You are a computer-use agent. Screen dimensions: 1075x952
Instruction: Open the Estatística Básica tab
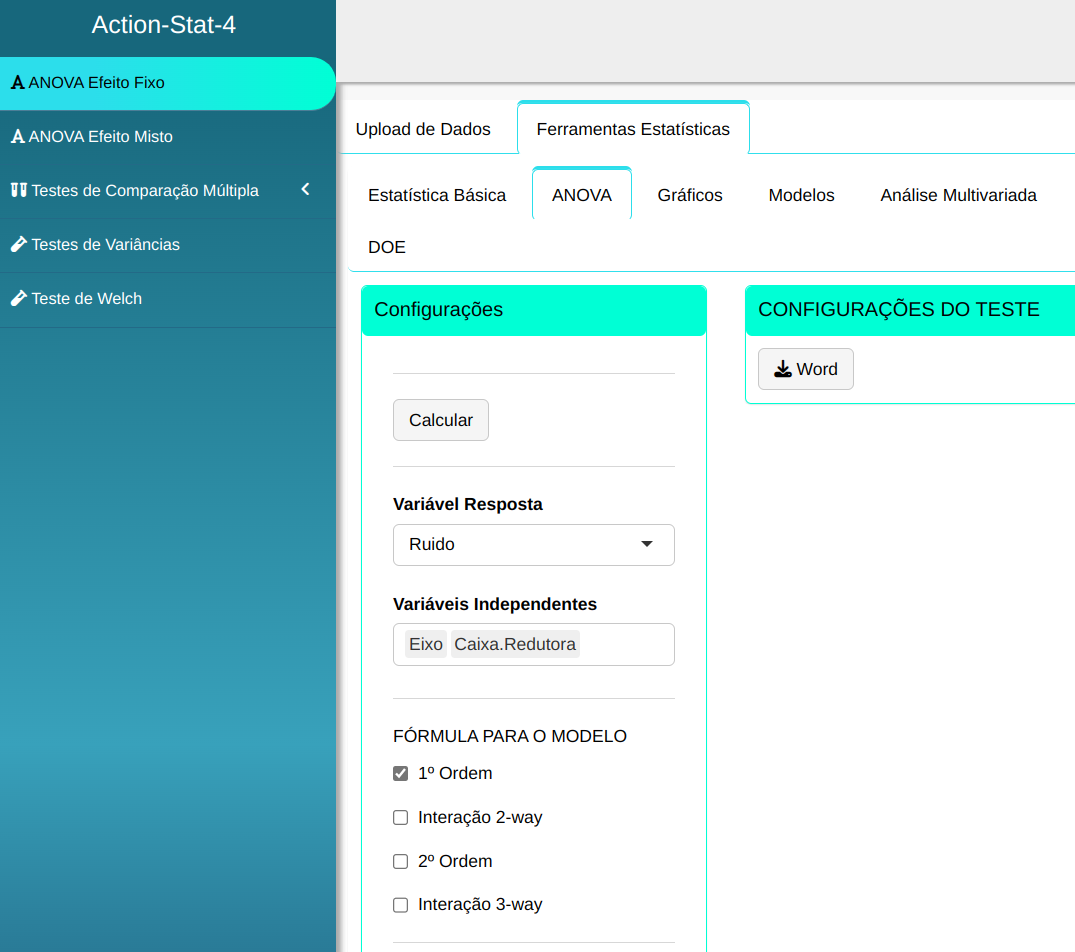437,195
